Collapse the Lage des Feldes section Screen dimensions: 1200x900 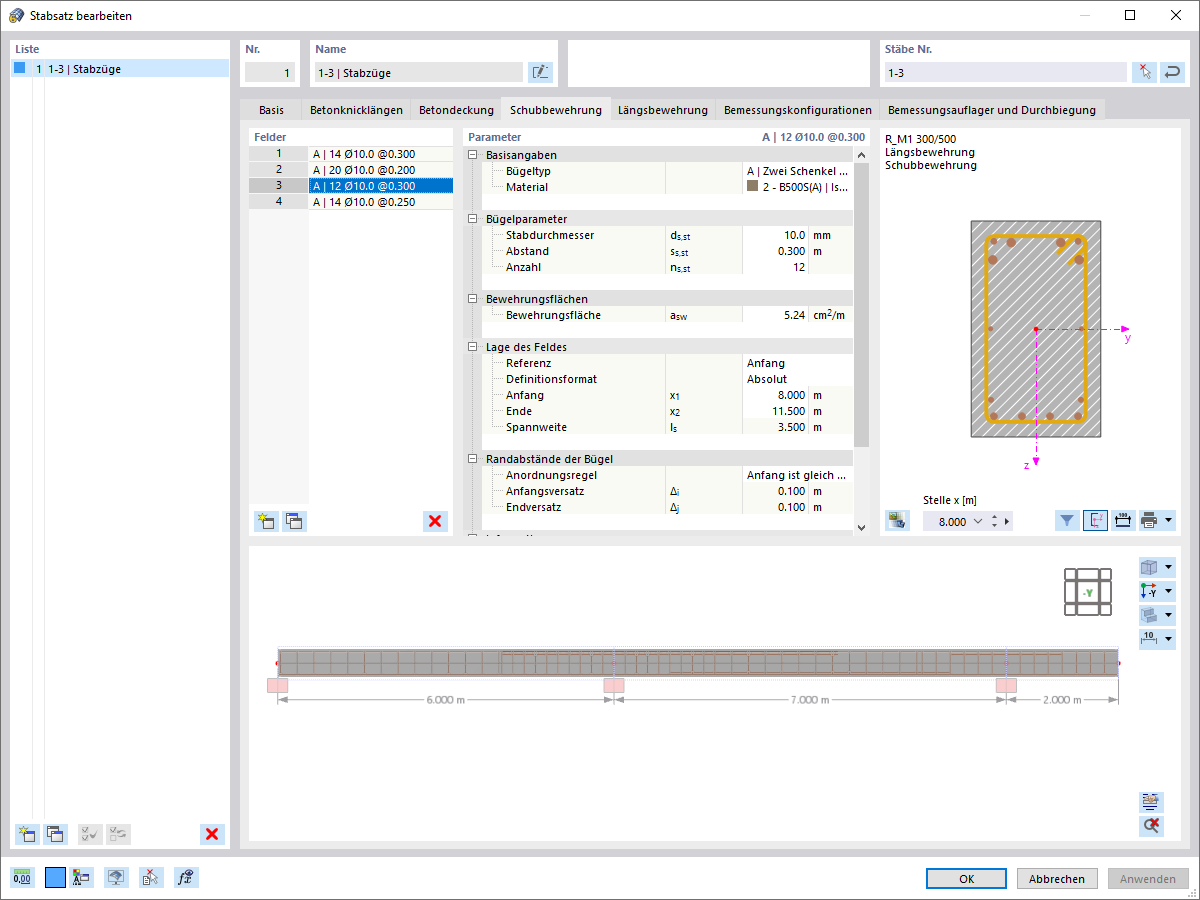tap(474, 347)
